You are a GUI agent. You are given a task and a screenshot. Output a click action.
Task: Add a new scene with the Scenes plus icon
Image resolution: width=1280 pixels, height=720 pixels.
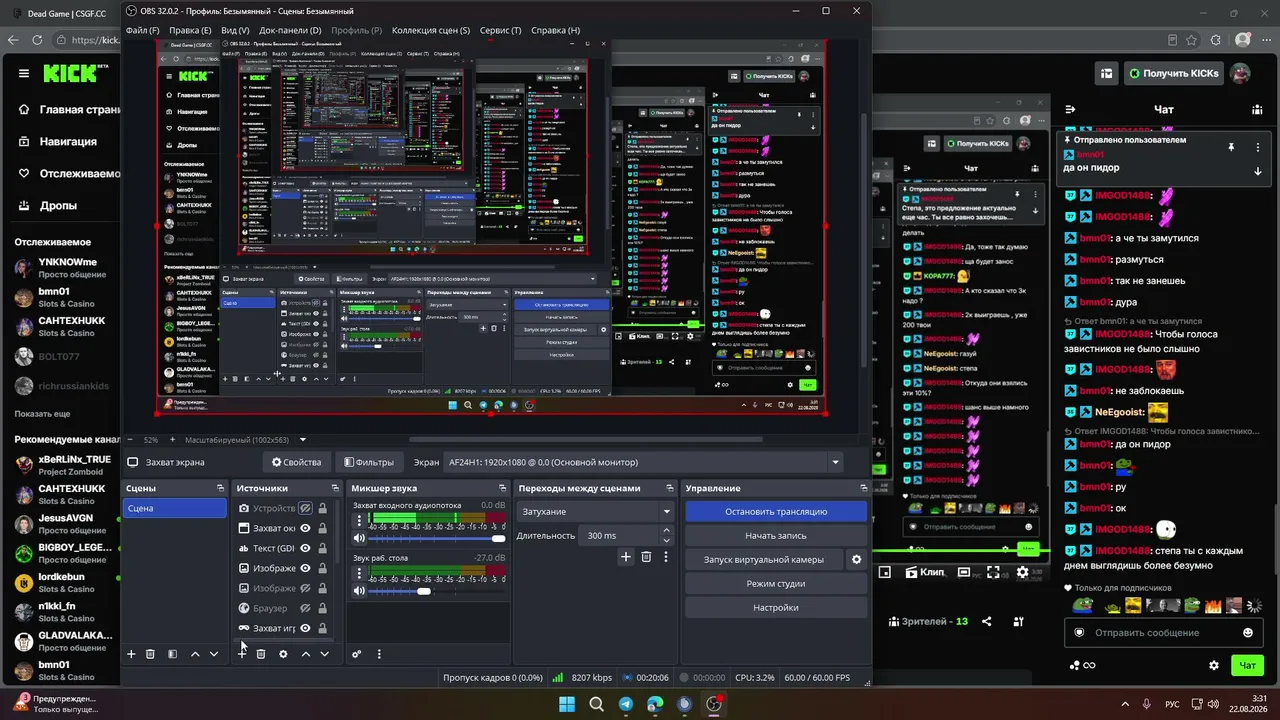coord(131,654)
